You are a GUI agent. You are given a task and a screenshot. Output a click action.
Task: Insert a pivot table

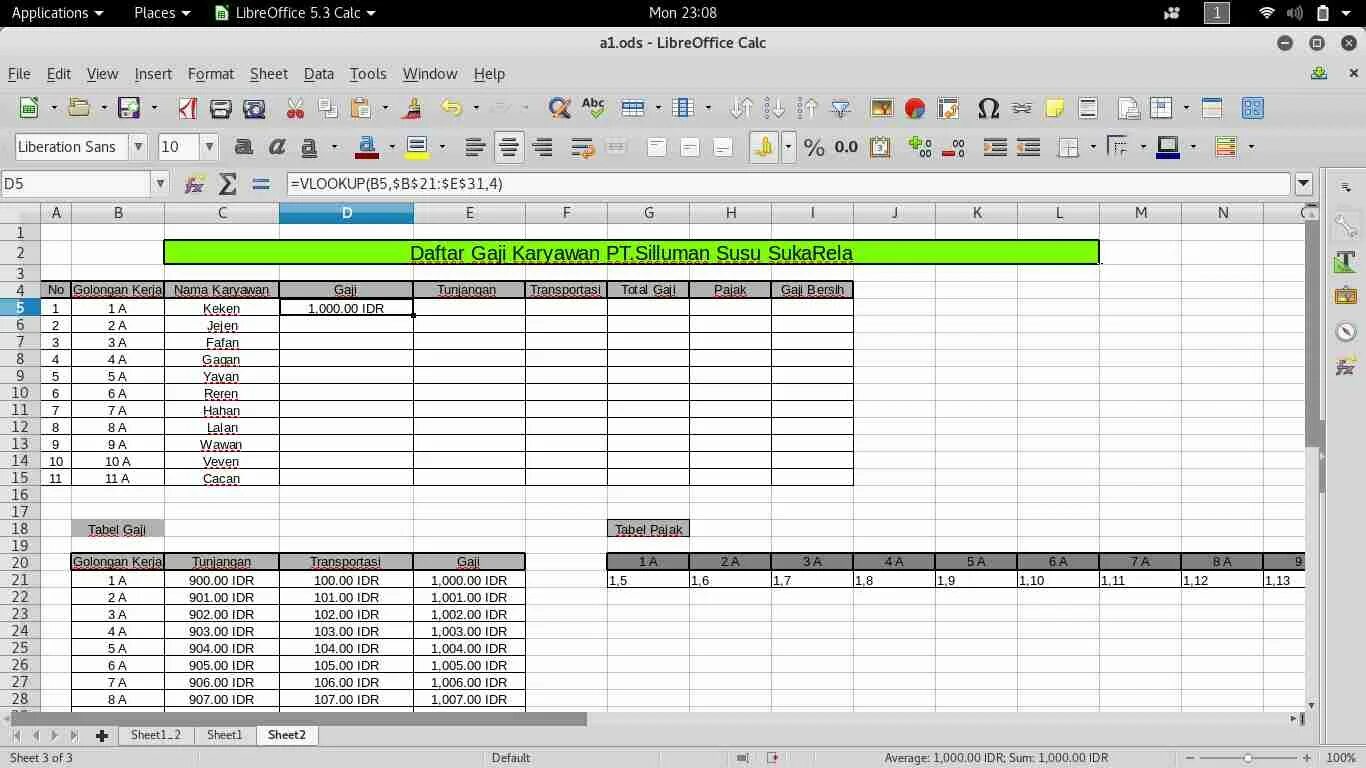pyautogui.click(x=948, y=108)
